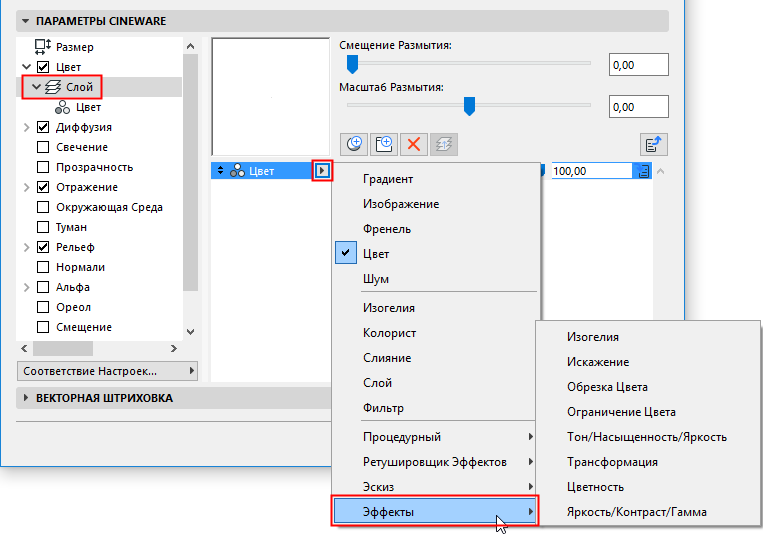The width and height of the screenshot is (763, 538).
Task: Enable the Нормали checkbox
Action: point(43,267)
